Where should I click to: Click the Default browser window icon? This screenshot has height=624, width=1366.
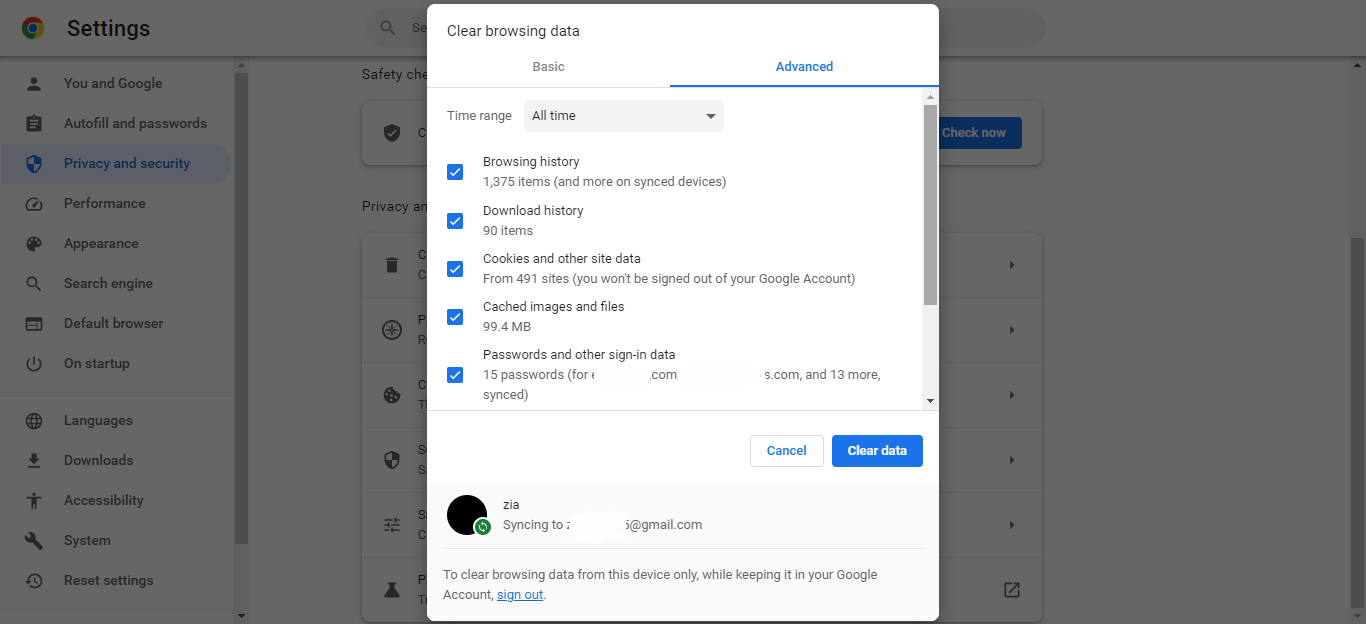[34, 324]
